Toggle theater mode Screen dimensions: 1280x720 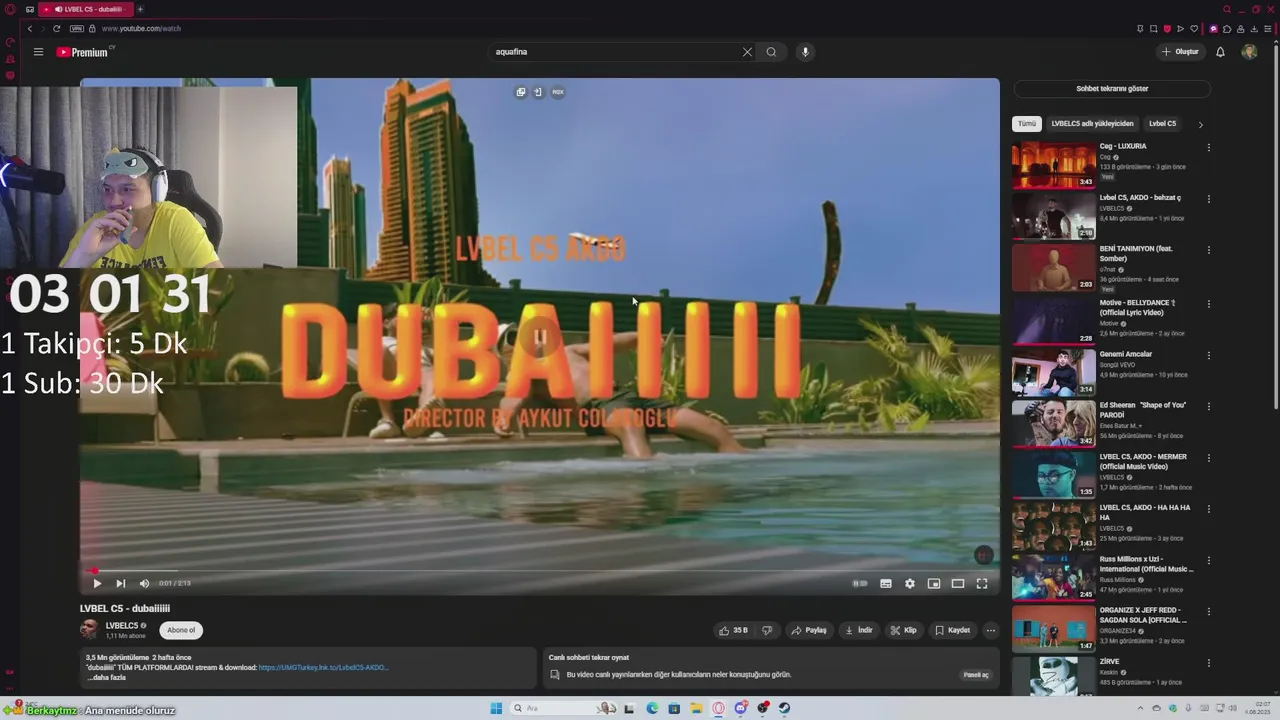point(958,583)
